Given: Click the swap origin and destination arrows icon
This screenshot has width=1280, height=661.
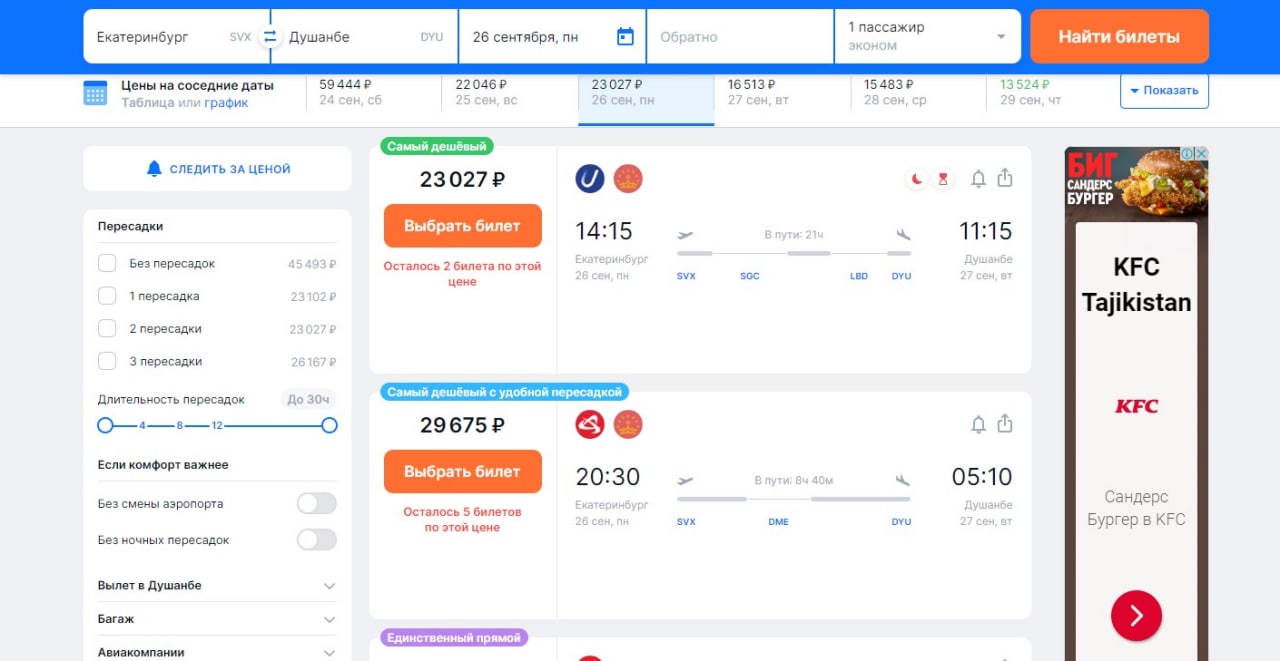Looking at the screenshot, I should pyautogui.click(x=269, y=37).
